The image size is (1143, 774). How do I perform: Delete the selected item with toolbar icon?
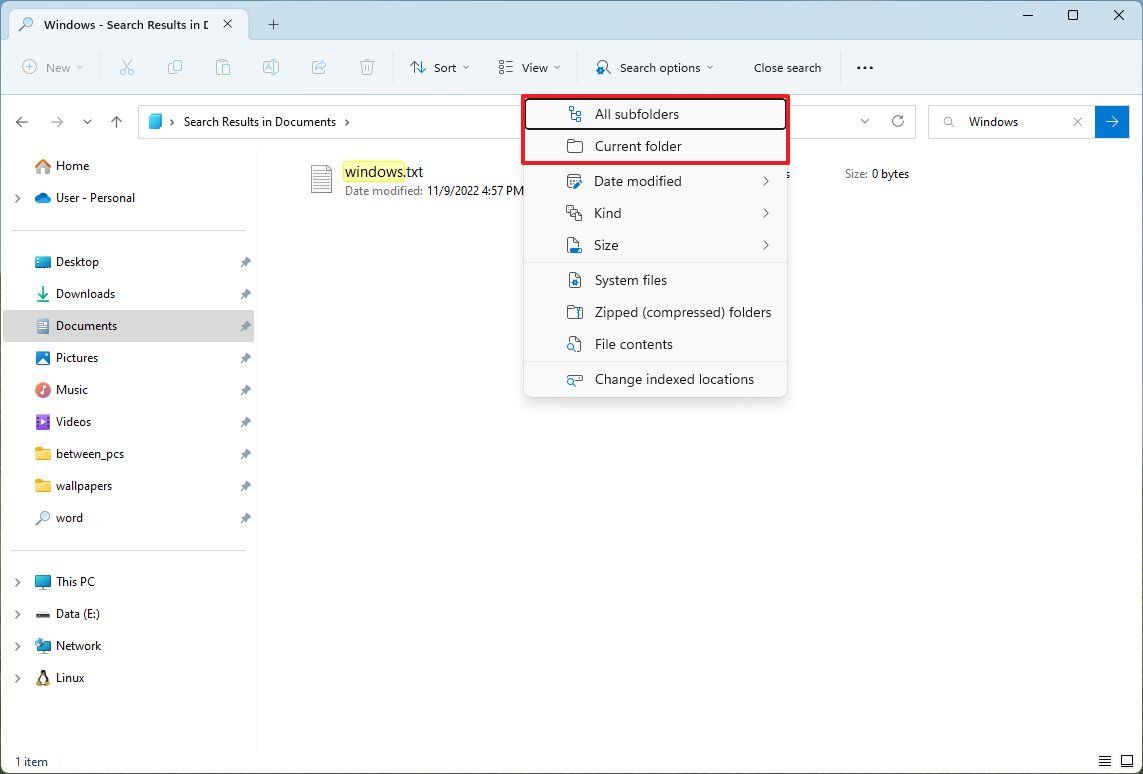pyautogui.click(x=366, y=67)
